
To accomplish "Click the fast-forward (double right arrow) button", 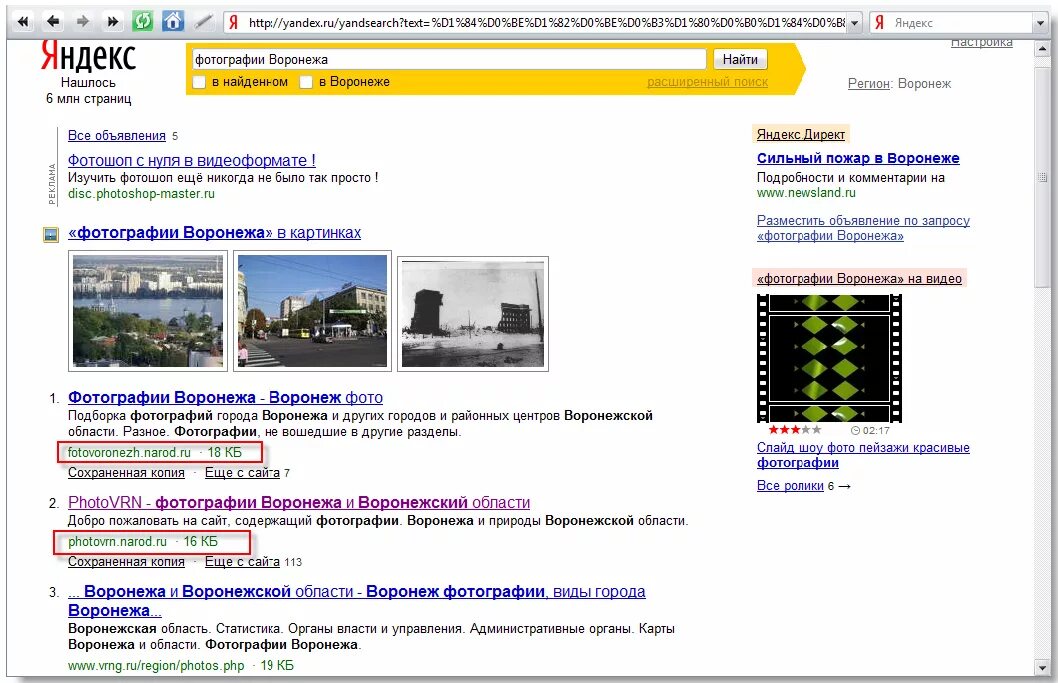I will point(112,22).
